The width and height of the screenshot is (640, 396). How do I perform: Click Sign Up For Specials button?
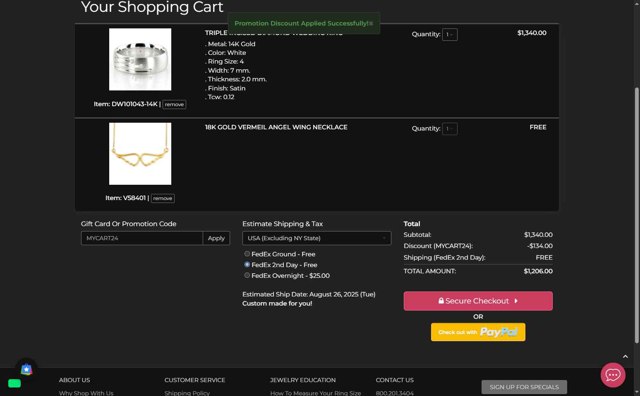[524, 387]
